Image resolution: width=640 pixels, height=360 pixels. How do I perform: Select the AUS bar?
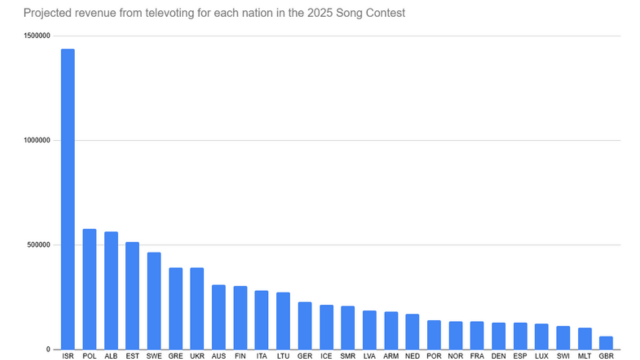[219, 317]
